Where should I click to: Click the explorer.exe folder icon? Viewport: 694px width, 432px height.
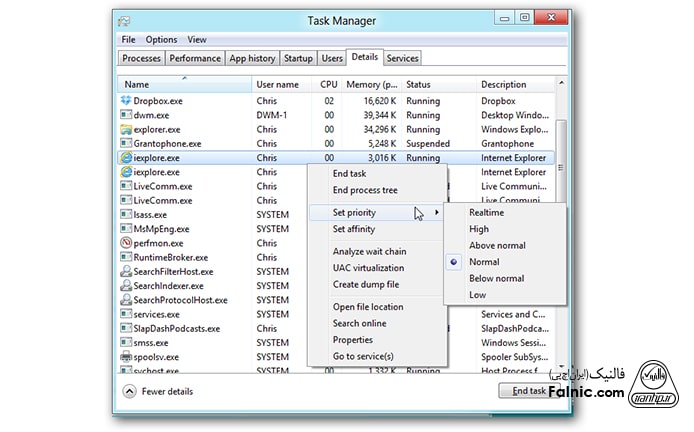[126, 129]
